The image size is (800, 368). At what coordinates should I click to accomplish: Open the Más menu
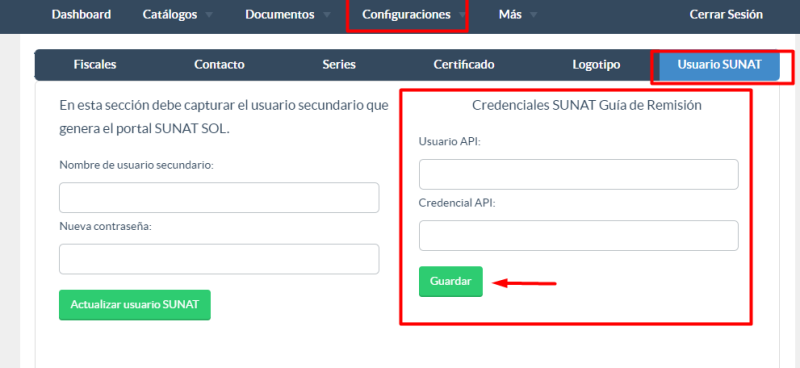click(510, 15)
